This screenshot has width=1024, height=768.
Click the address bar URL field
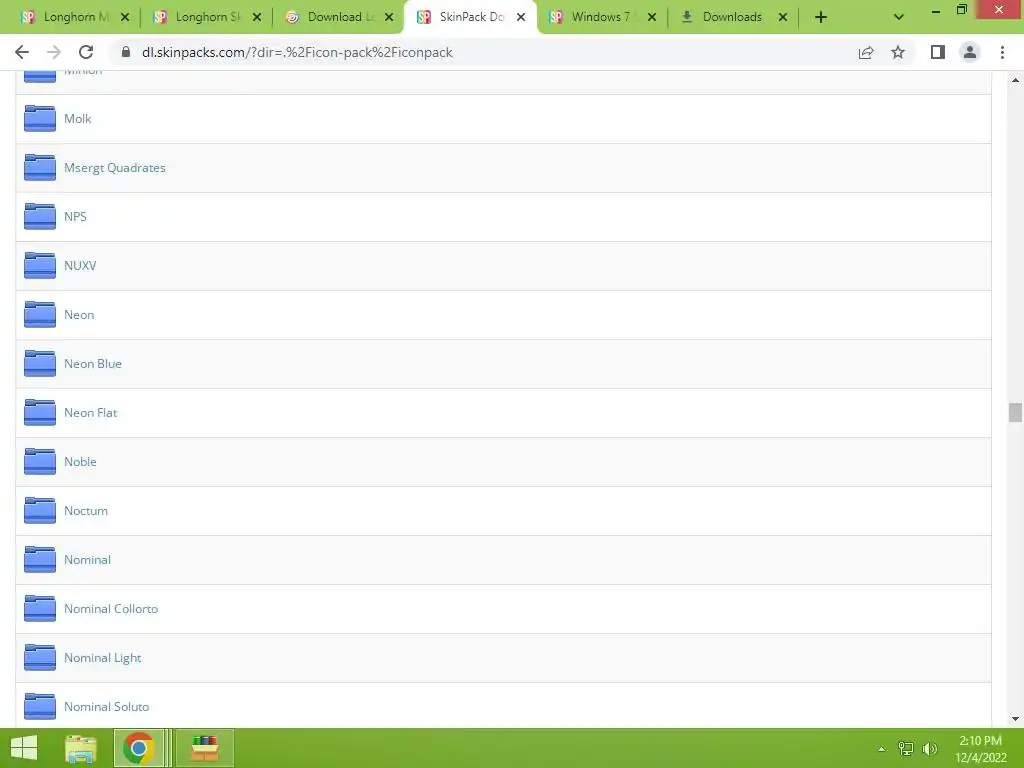pyautogui.click(x=483, y=52)
